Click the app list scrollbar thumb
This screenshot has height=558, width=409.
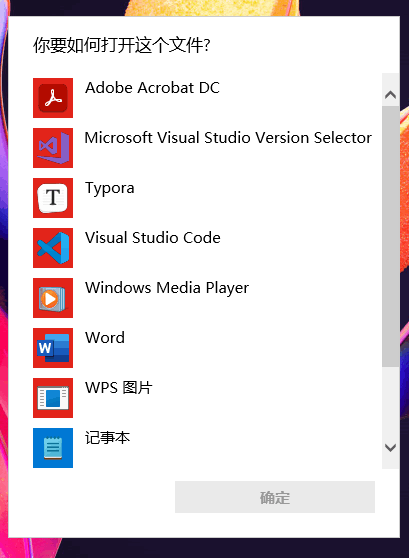click(x=390, y=236)
